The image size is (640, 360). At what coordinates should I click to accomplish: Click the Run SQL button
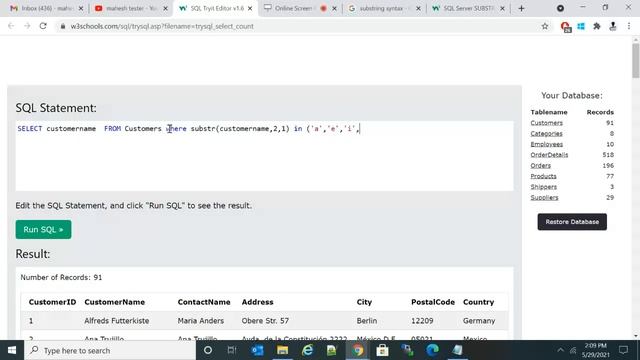coord(43,229)
